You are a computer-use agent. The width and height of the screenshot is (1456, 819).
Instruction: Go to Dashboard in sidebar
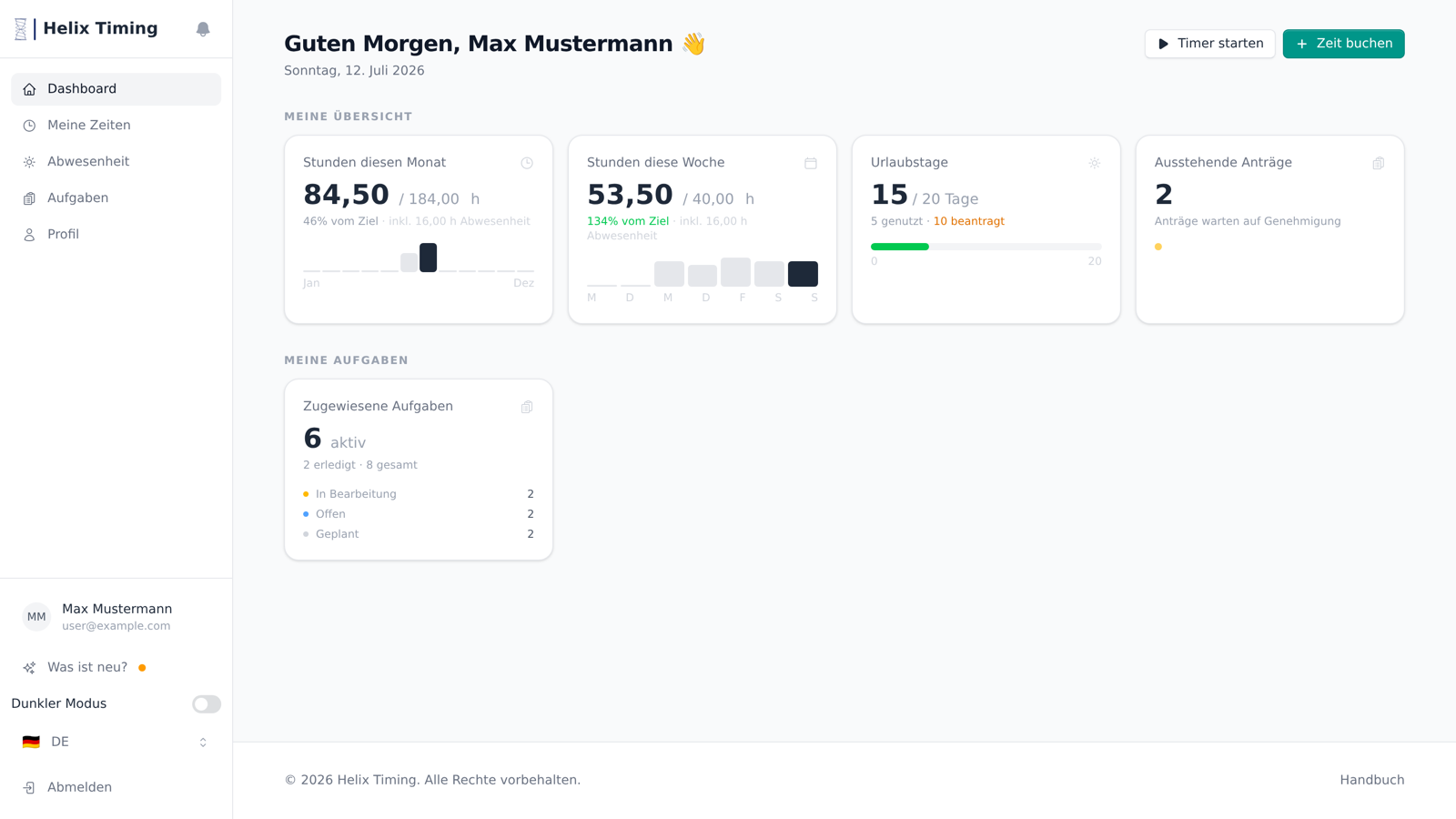pos(116,89)
